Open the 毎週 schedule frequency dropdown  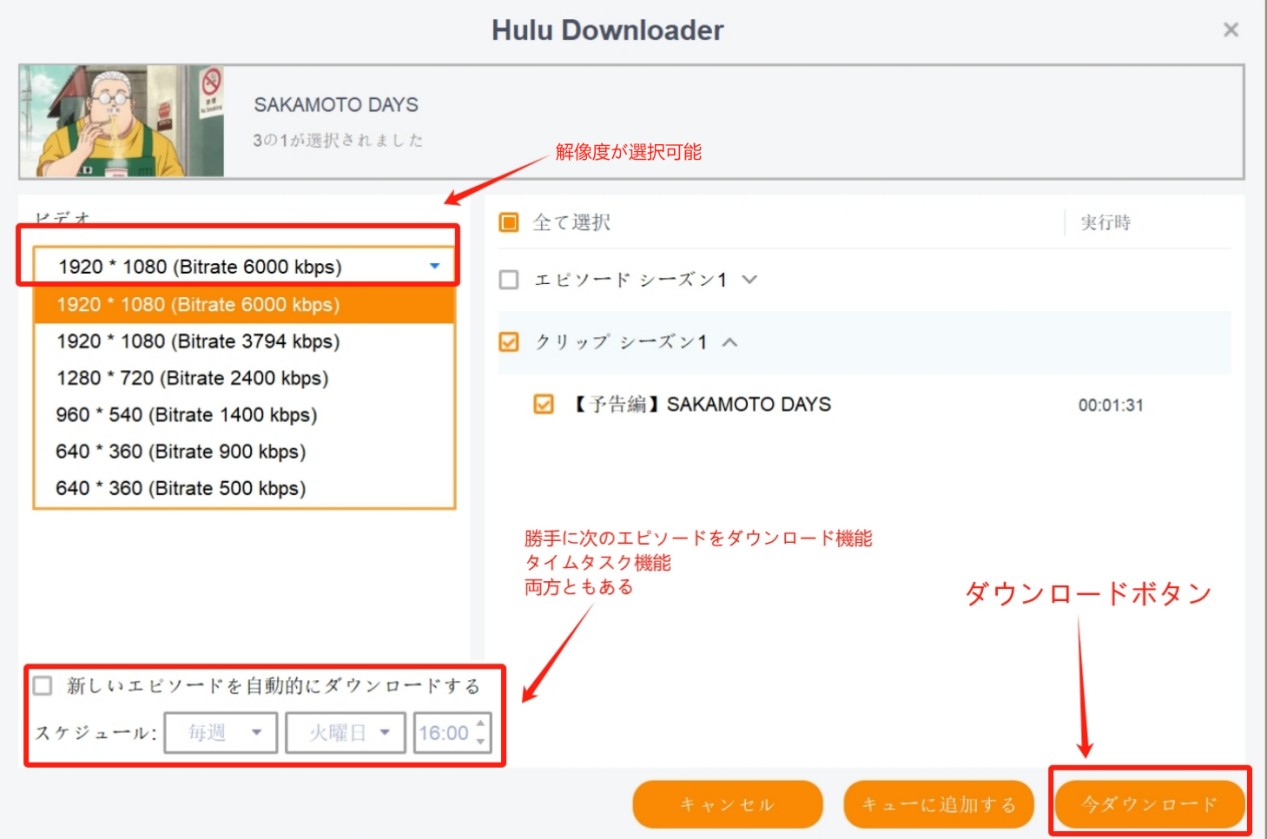pyautogui.click(x=220, y=733)
